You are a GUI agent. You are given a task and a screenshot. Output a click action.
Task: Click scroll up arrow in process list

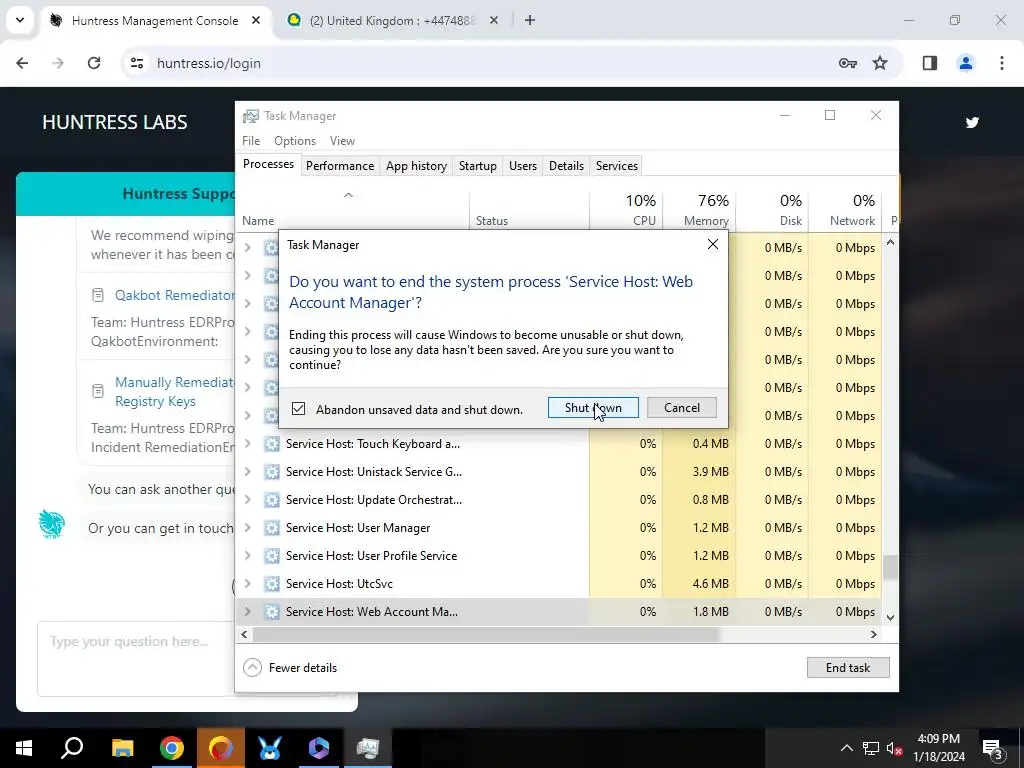(x=890, y=243)
